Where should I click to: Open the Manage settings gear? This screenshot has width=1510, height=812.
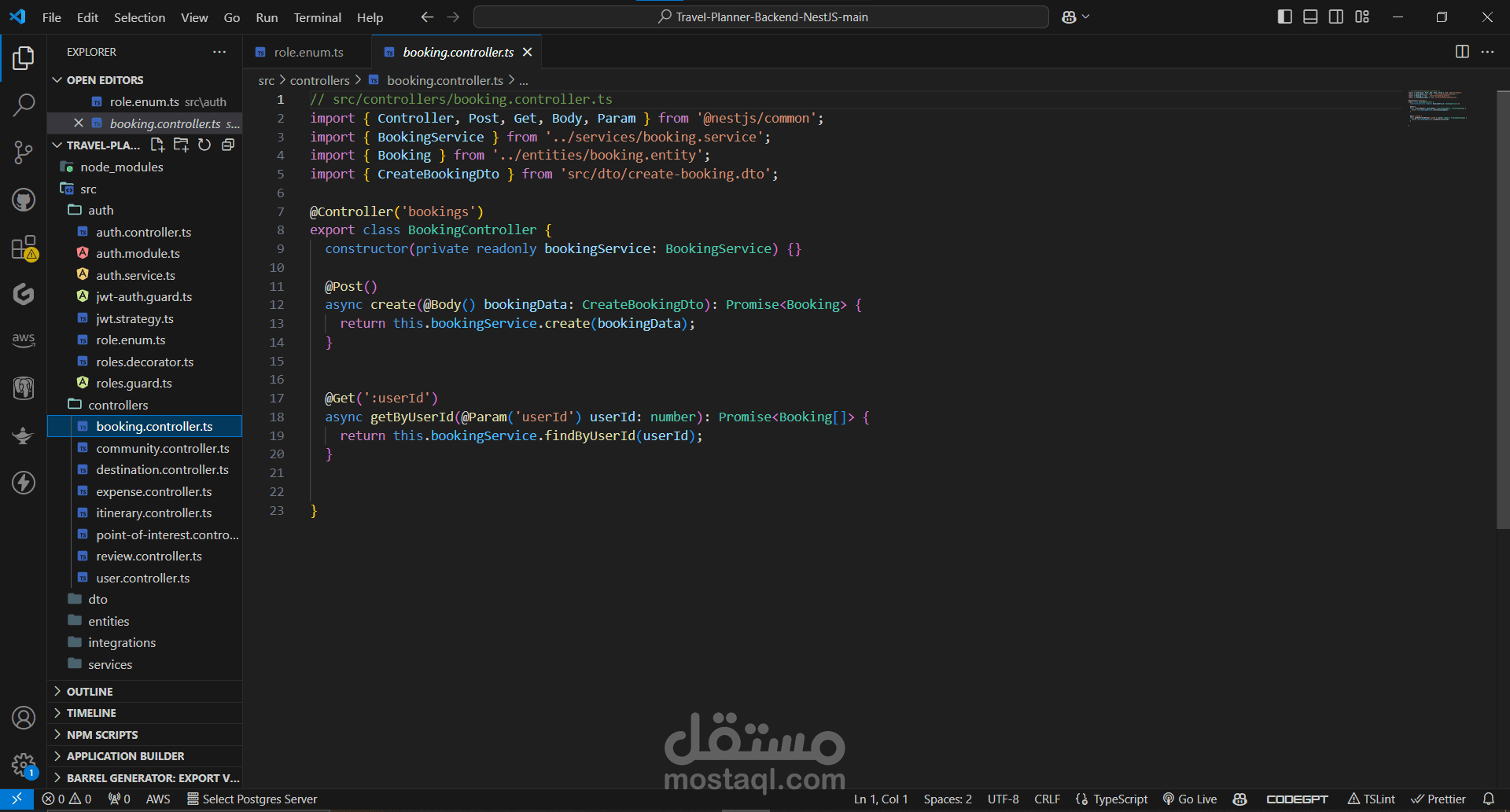pos(24,765)
